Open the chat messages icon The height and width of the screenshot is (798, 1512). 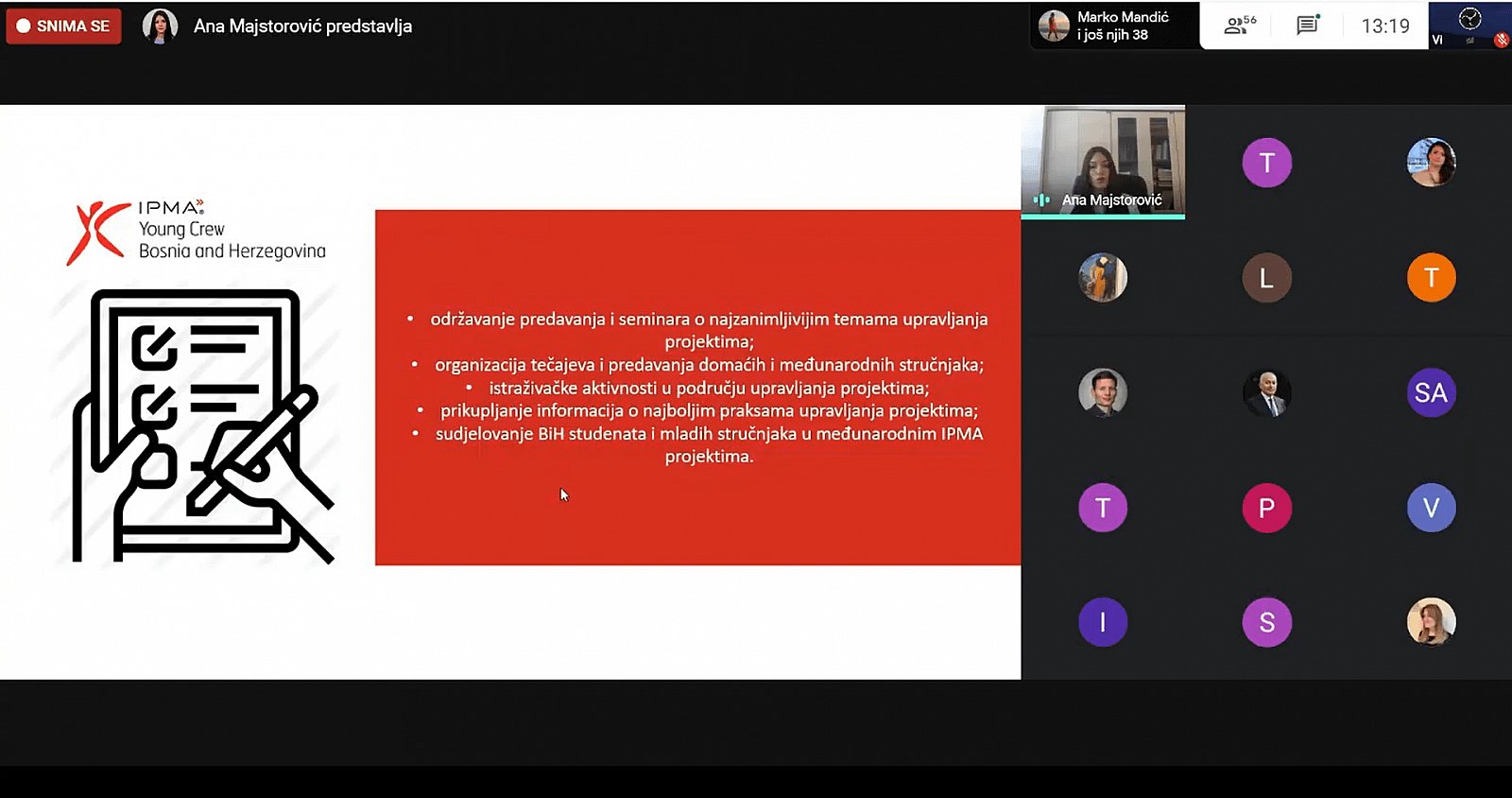click(1308, 26)
